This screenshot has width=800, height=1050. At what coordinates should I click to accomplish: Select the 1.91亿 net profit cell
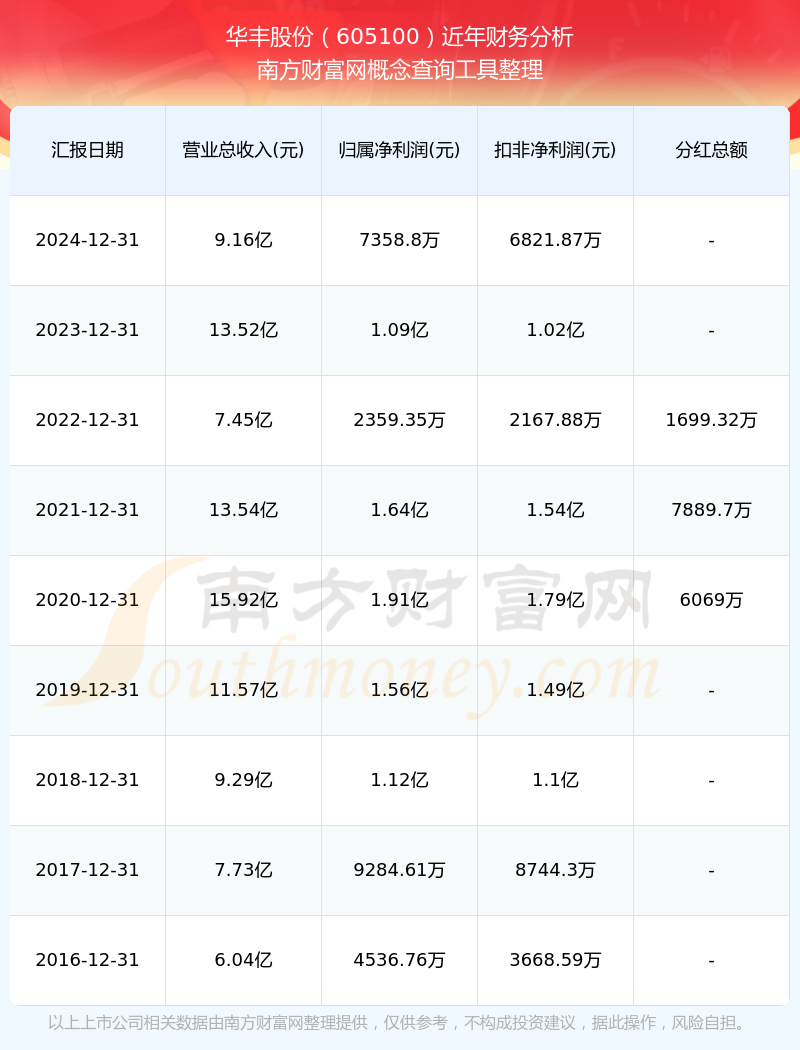coord(400,600)
